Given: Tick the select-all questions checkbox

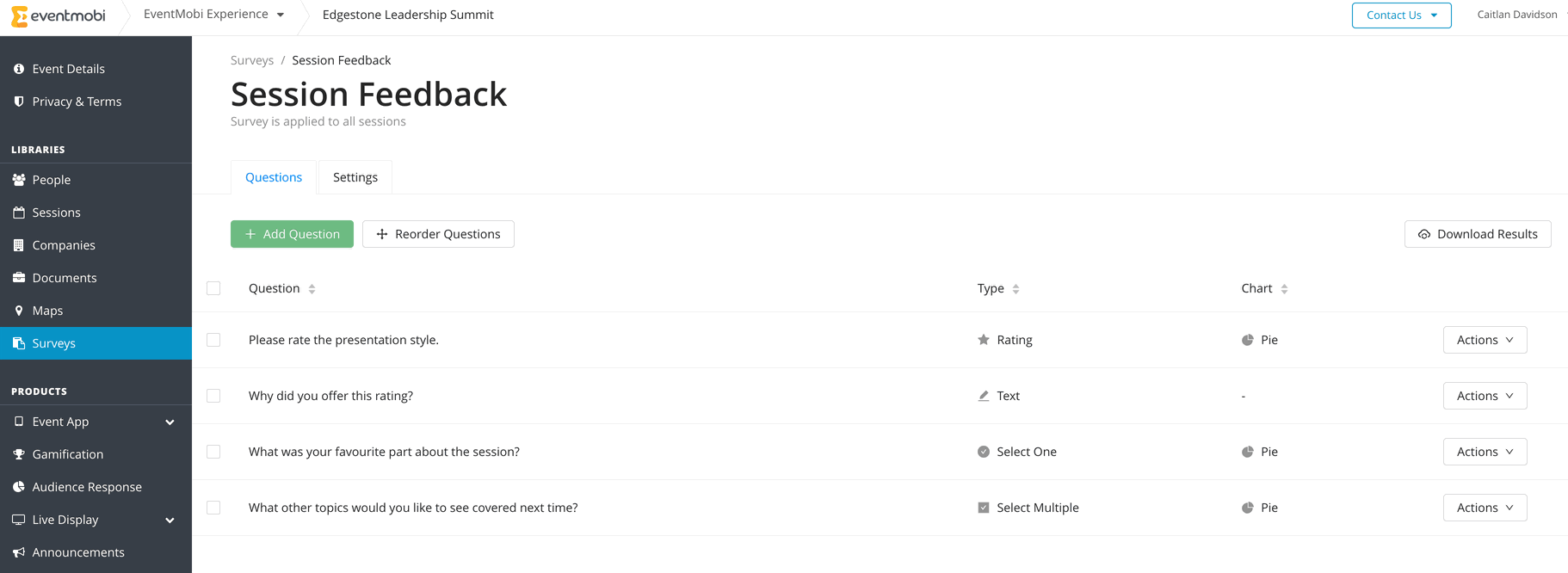Looking at the screenshot, I should (x=213, y=288).
